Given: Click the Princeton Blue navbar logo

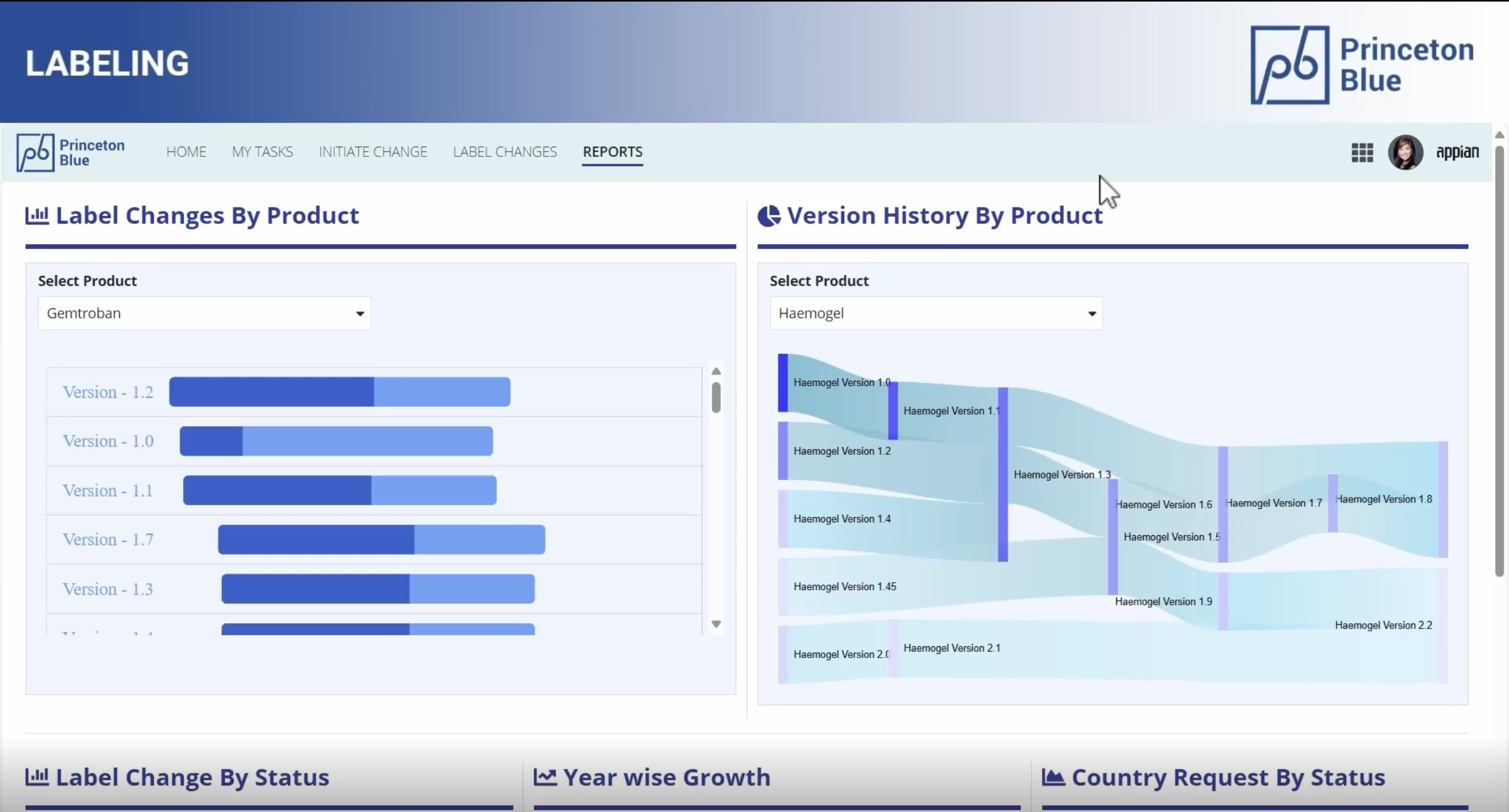Looking at the screenshot, I should pos(71,152).
